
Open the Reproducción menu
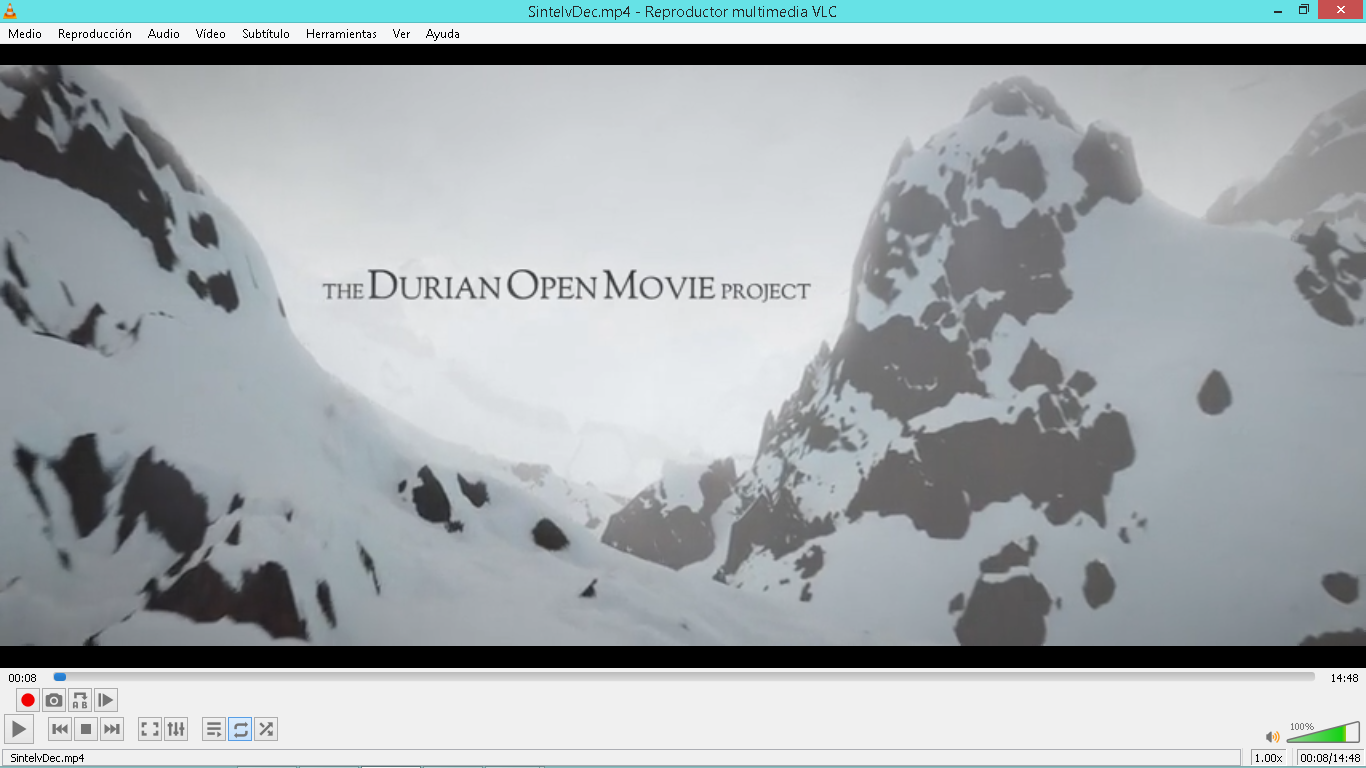point(95,34)
